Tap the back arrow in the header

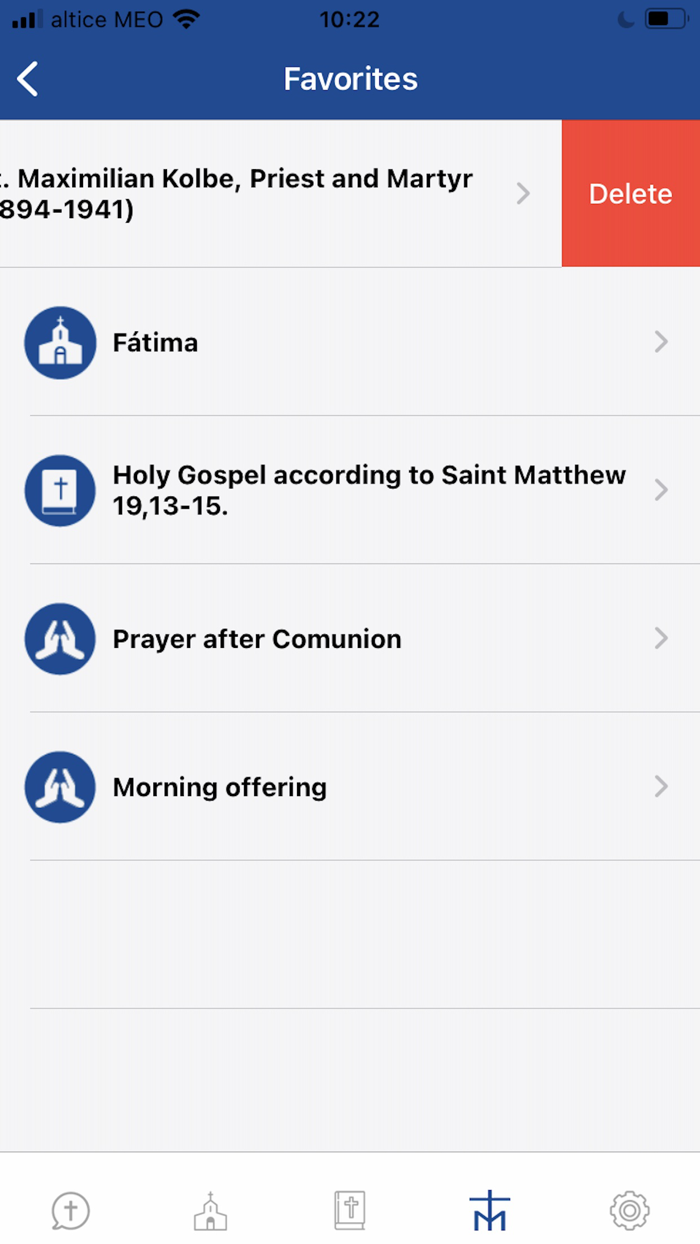[28, 78]
